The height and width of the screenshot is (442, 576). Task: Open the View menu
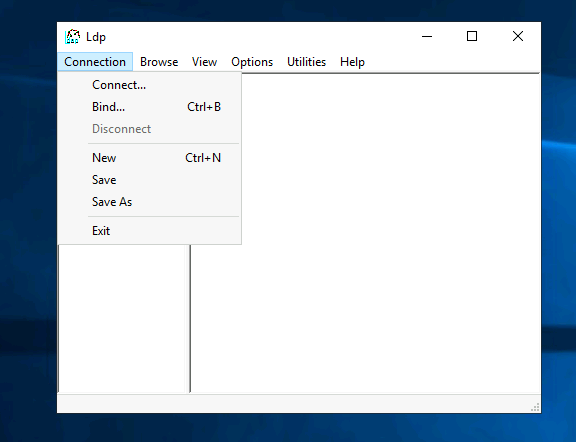[204, 62]
